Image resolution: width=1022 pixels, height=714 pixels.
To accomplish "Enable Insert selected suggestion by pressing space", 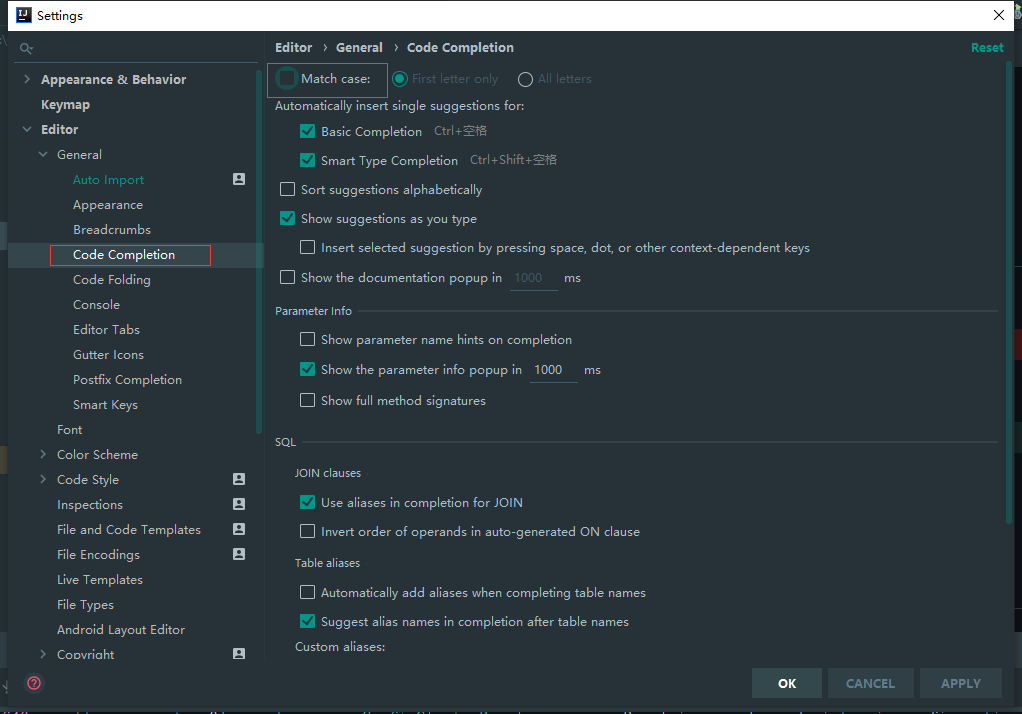I will tap(307, 247).
